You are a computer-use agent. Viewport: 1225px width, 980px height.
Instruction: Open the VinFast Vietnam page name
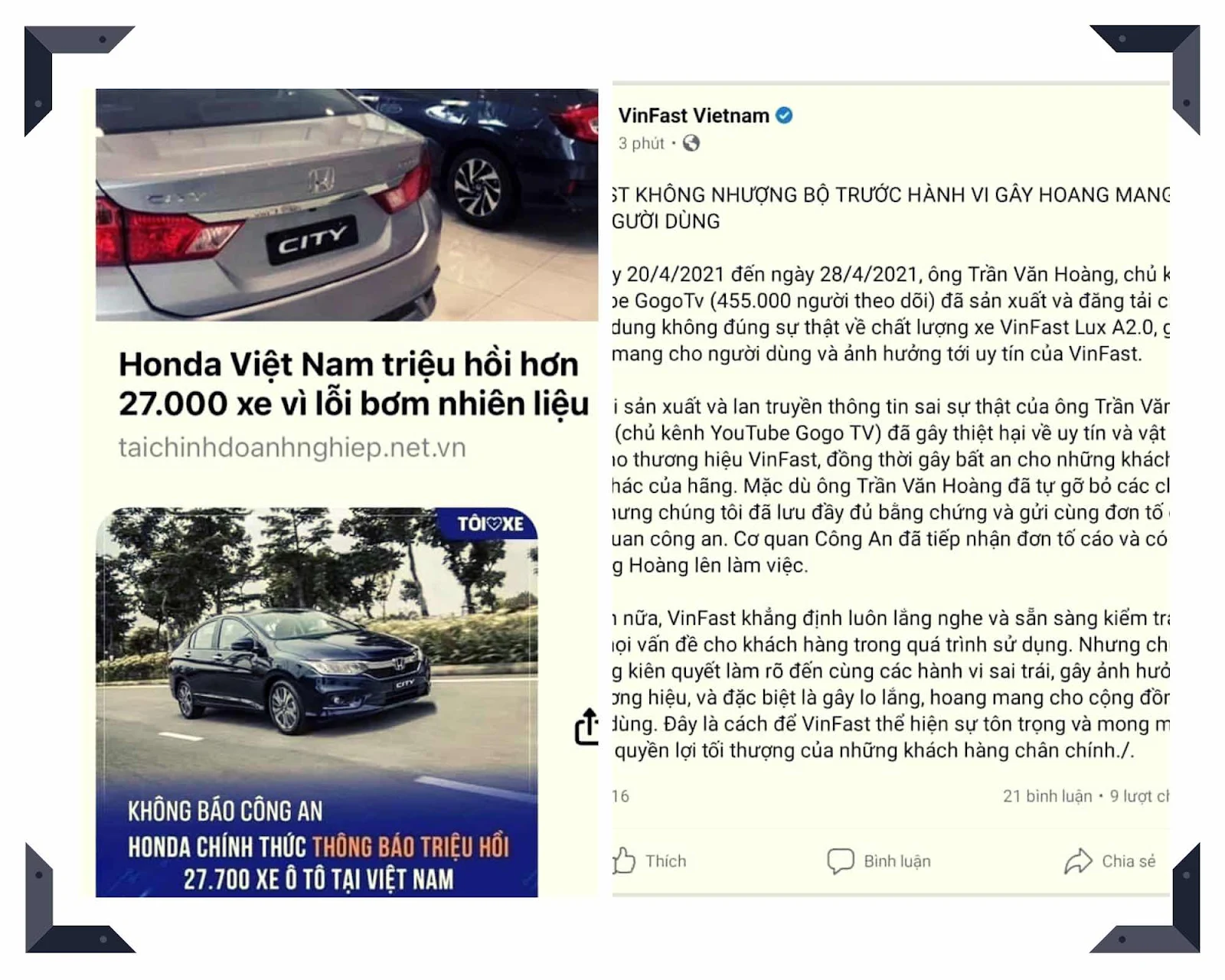694,116
